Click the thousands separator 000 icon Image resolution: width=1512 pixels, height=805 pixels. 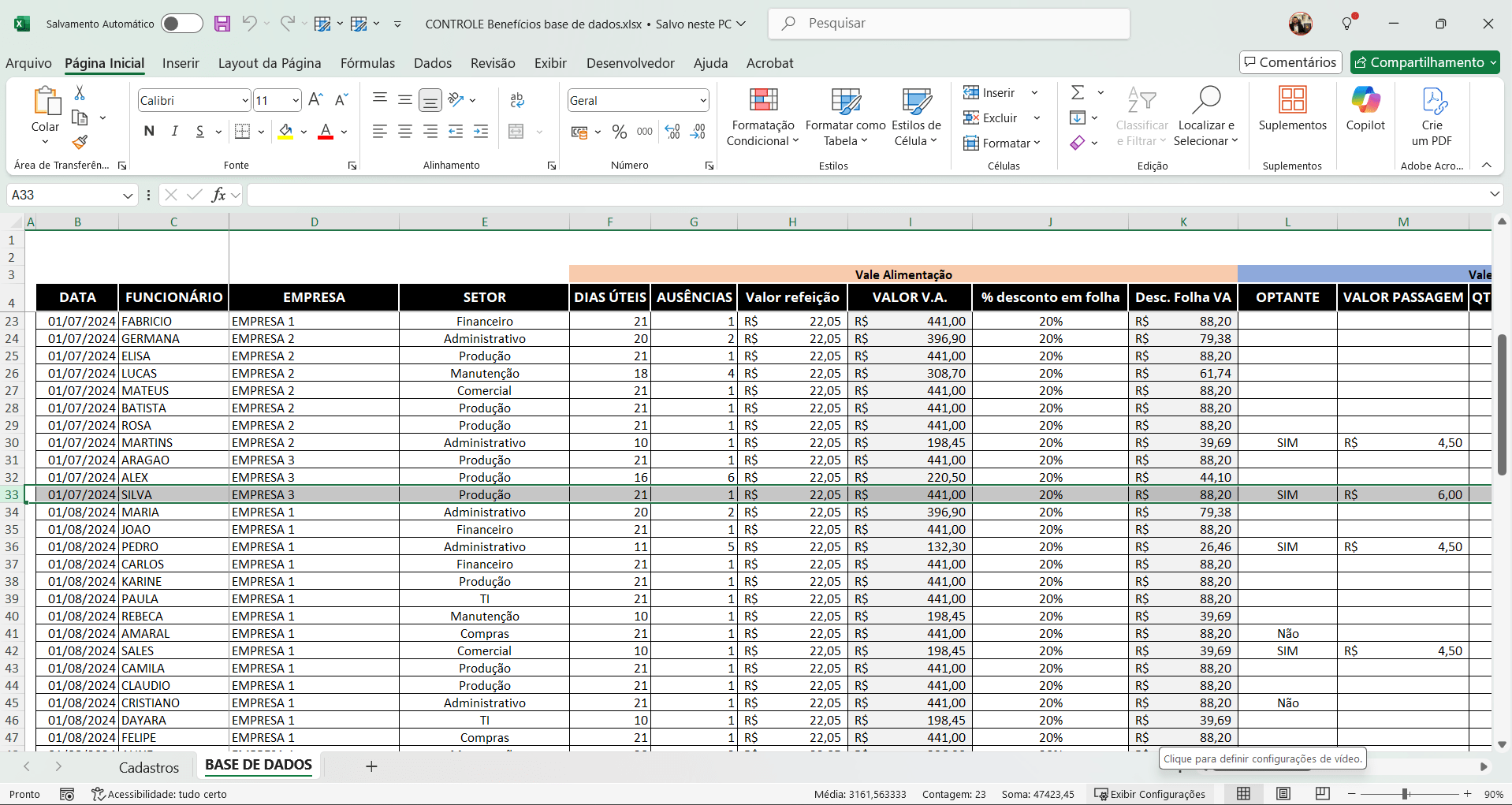coord(645,132)
